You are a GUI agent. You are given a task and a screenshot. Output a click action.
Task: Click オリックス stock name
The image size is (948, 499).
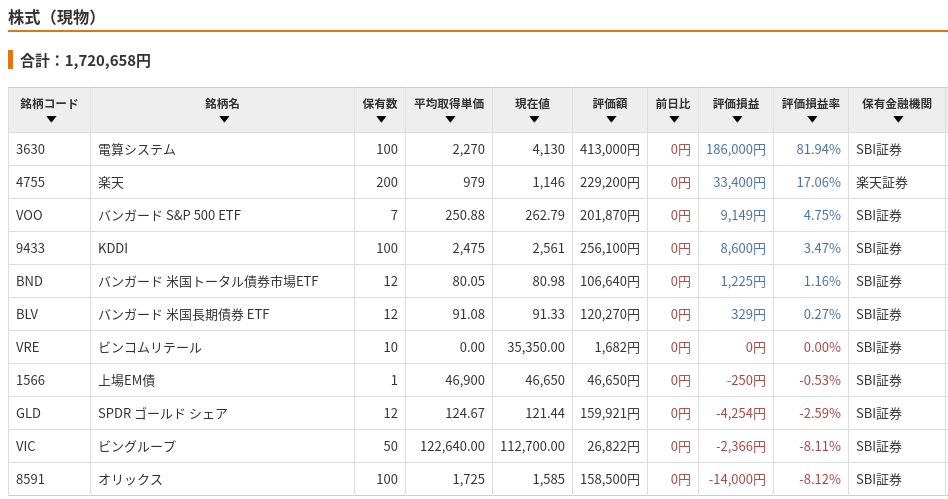131,479
